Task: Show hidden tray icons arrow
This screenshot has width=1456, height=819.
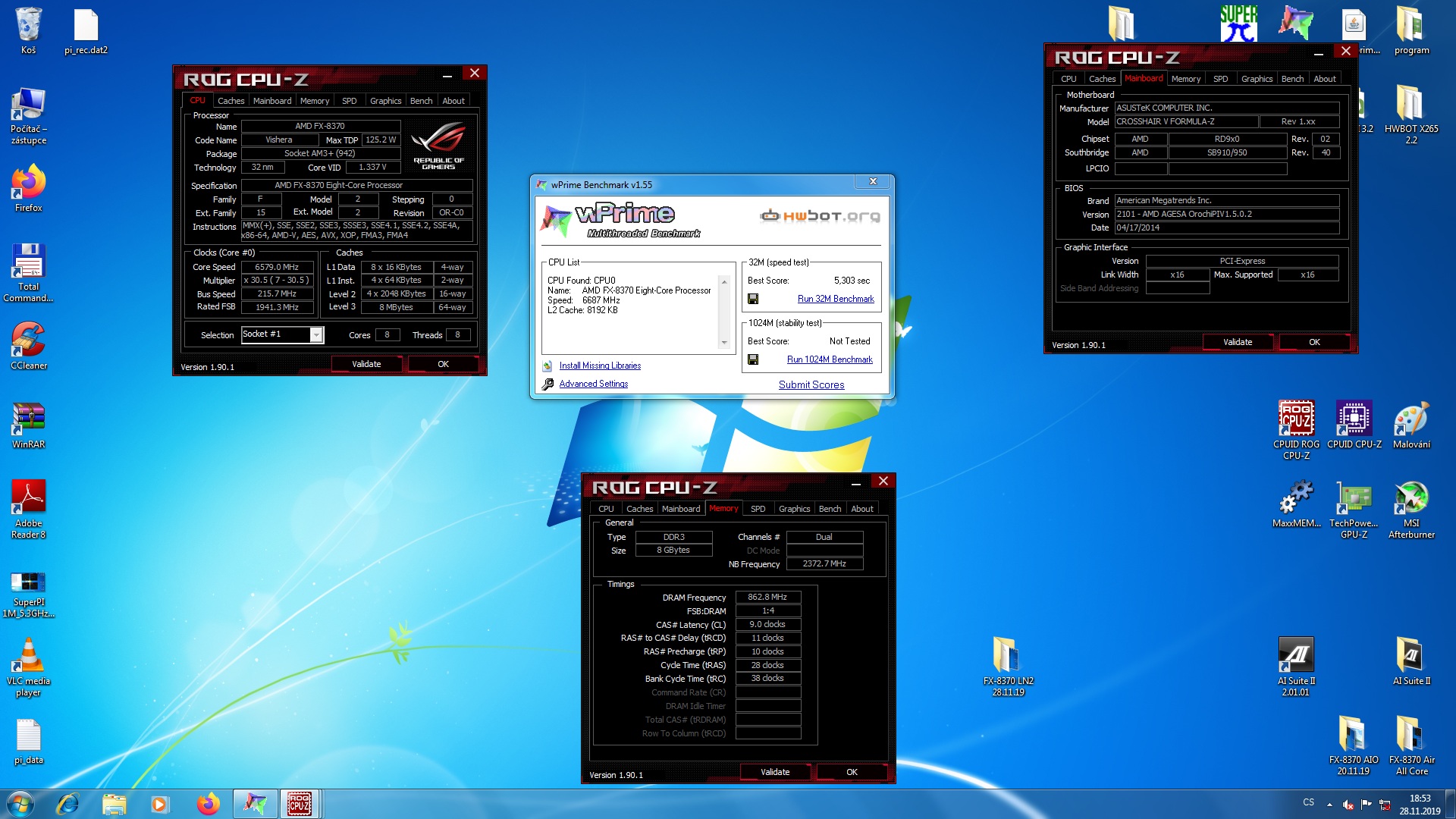Action: point(1329,804)
